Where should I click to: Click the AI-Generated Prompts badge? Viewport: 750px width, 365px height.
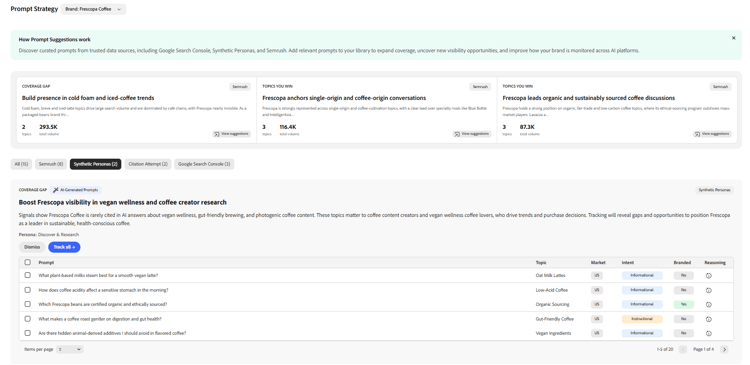point(76,190)
